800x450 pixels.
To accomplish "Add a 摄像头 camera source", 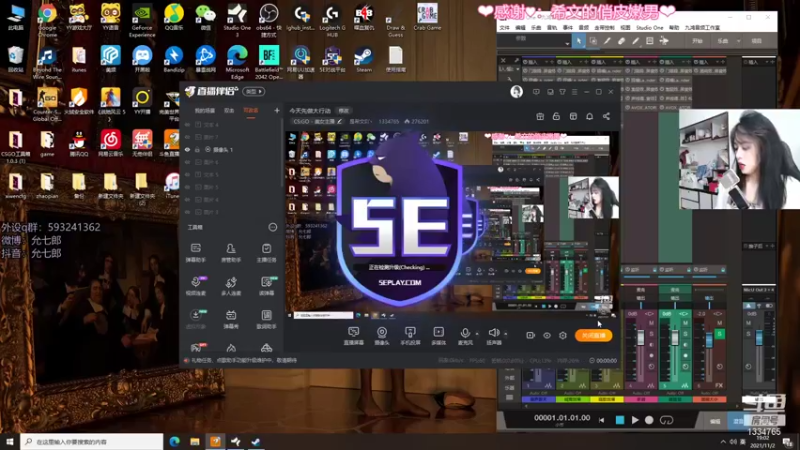I will pos(382,336).
